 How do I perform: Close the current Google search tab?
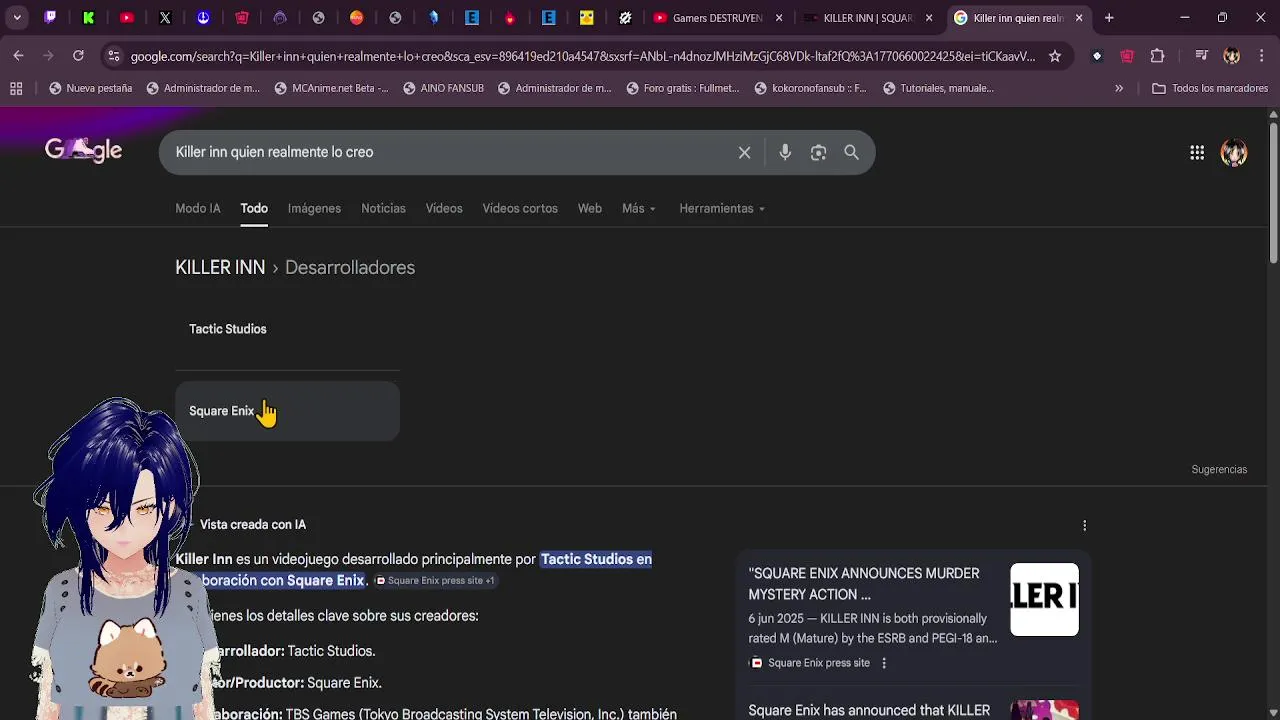tap(1079, 18)
